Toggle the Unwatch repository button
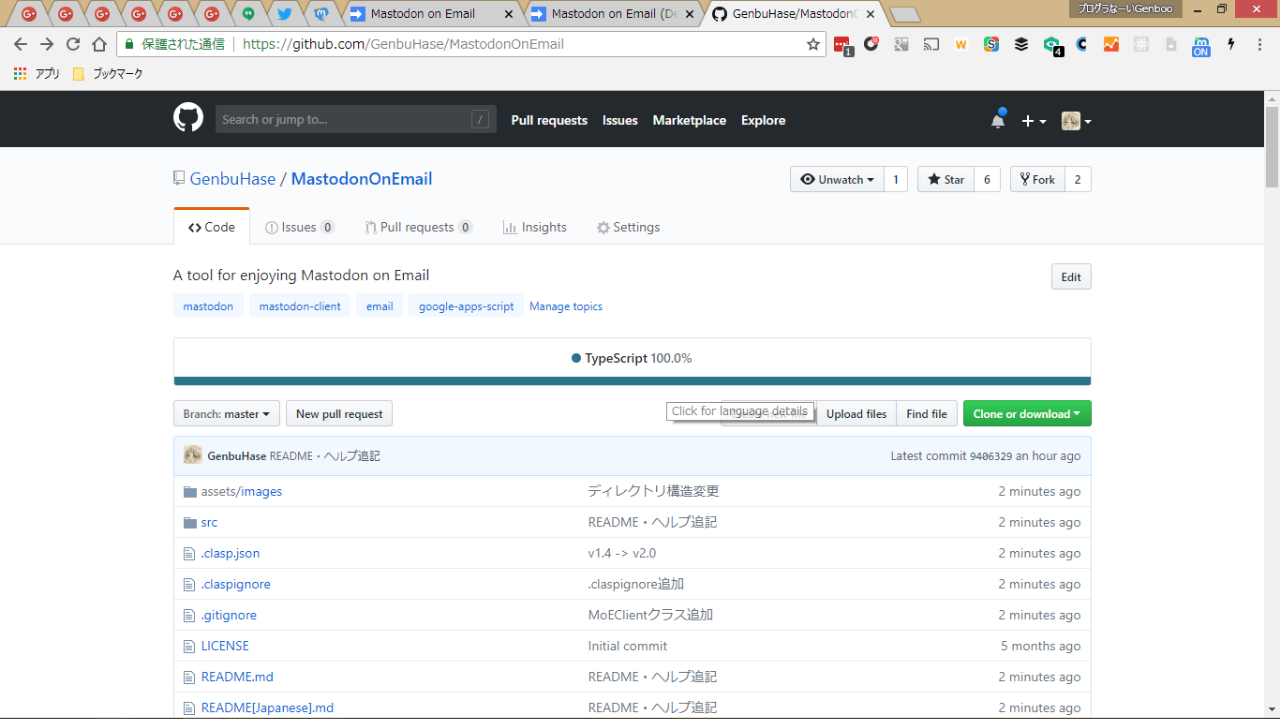 pos(837,179)
